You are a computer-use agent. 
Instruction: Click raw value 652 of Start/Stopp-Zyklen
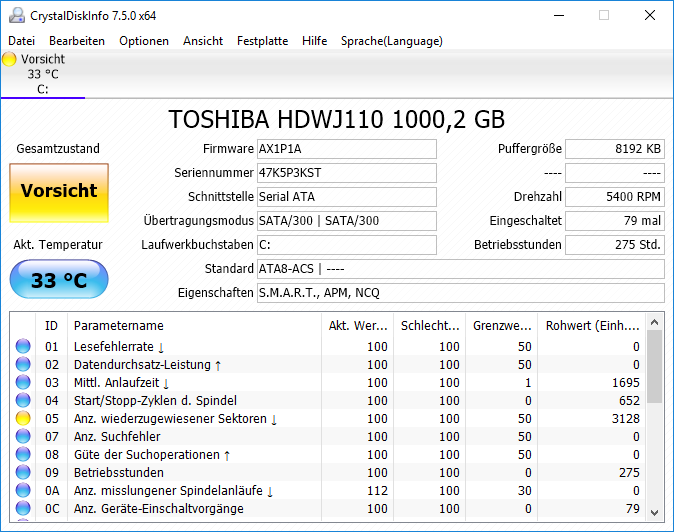[x=629, y=401]
